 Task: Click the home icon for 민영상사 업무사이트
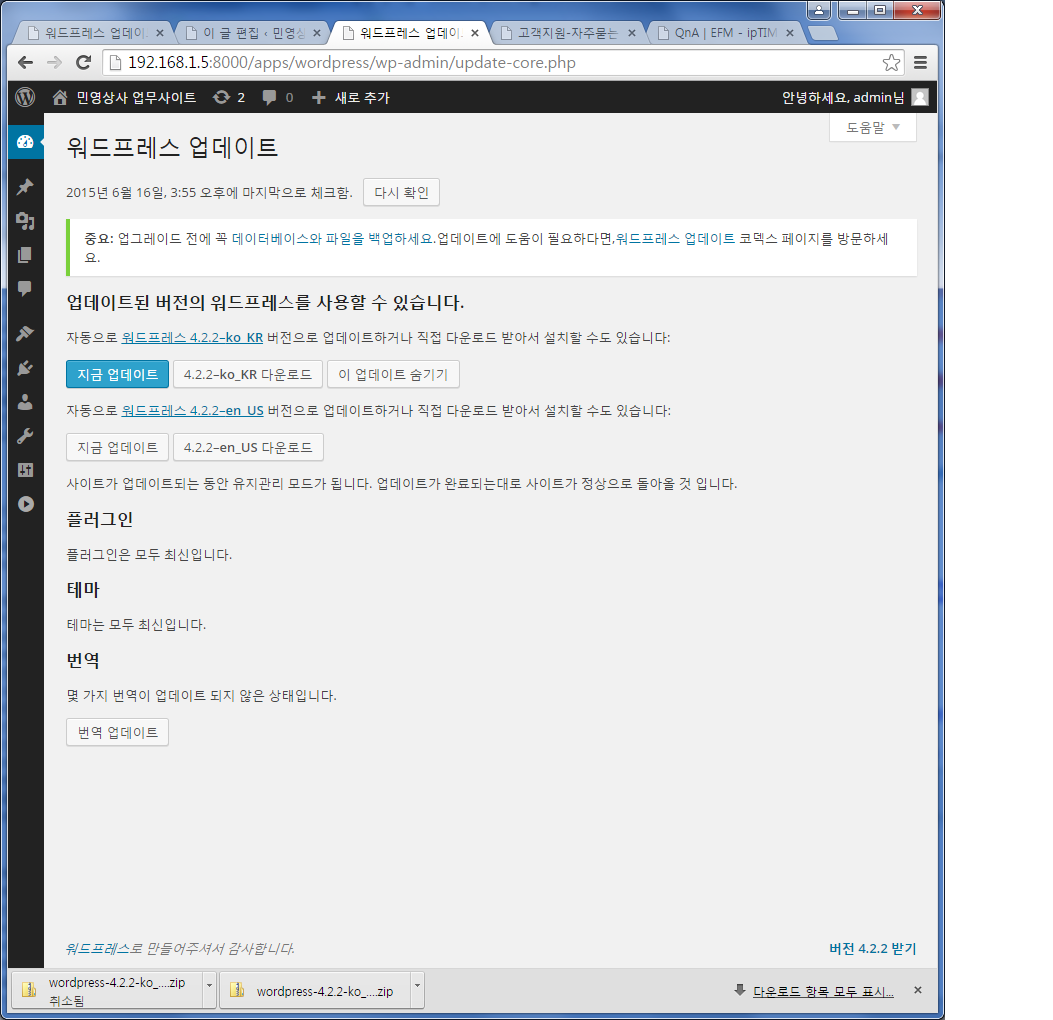60,97
